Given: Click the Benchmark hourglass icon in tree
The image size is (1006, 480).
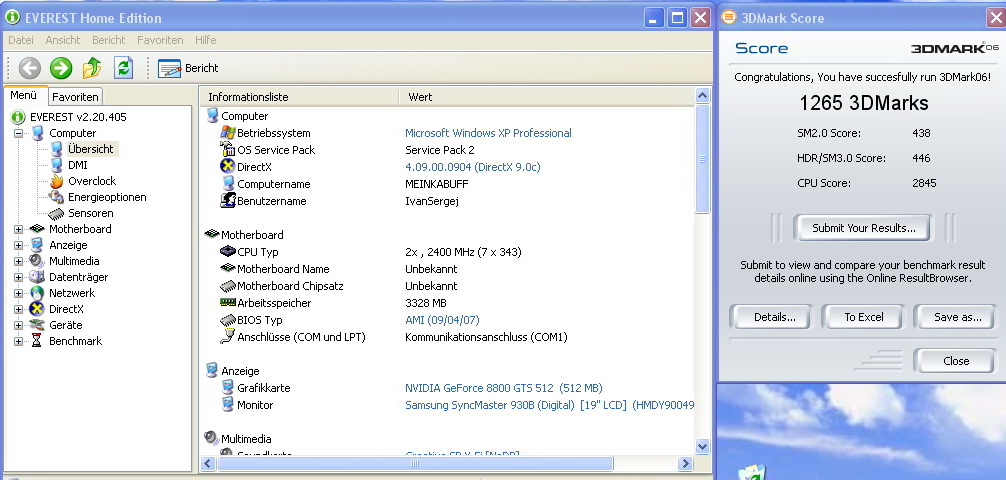Looking at the screenshot, I should click(x=37, y=341).
